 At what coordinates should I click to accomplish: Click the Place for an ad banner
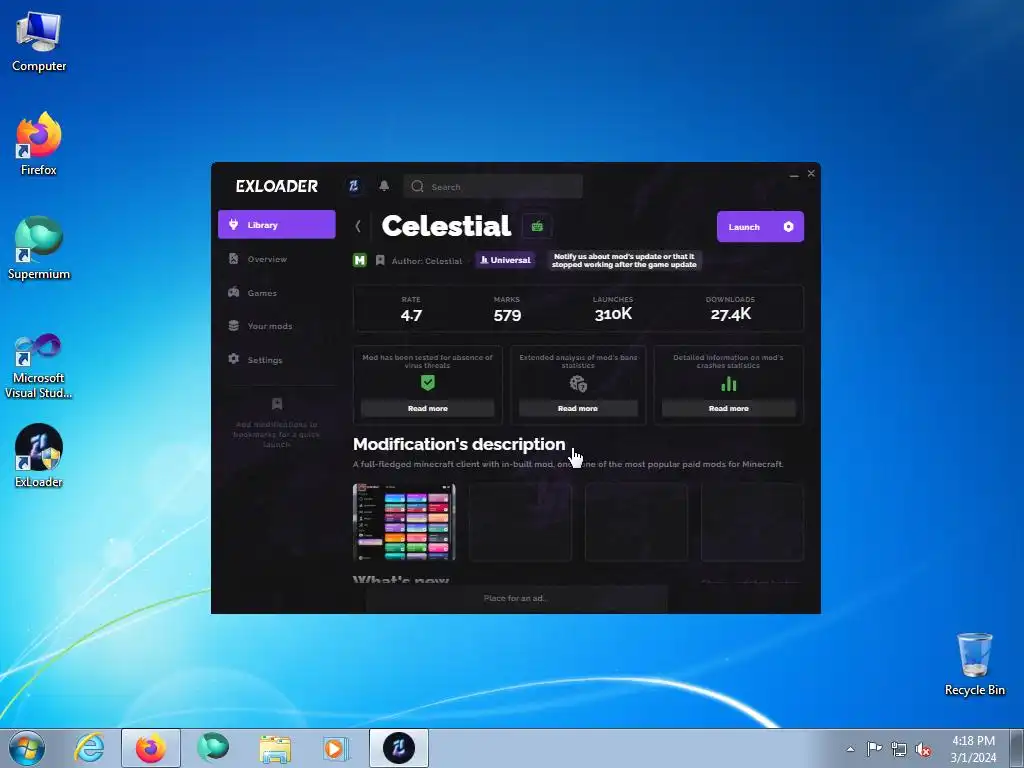[x=516, y=598]
